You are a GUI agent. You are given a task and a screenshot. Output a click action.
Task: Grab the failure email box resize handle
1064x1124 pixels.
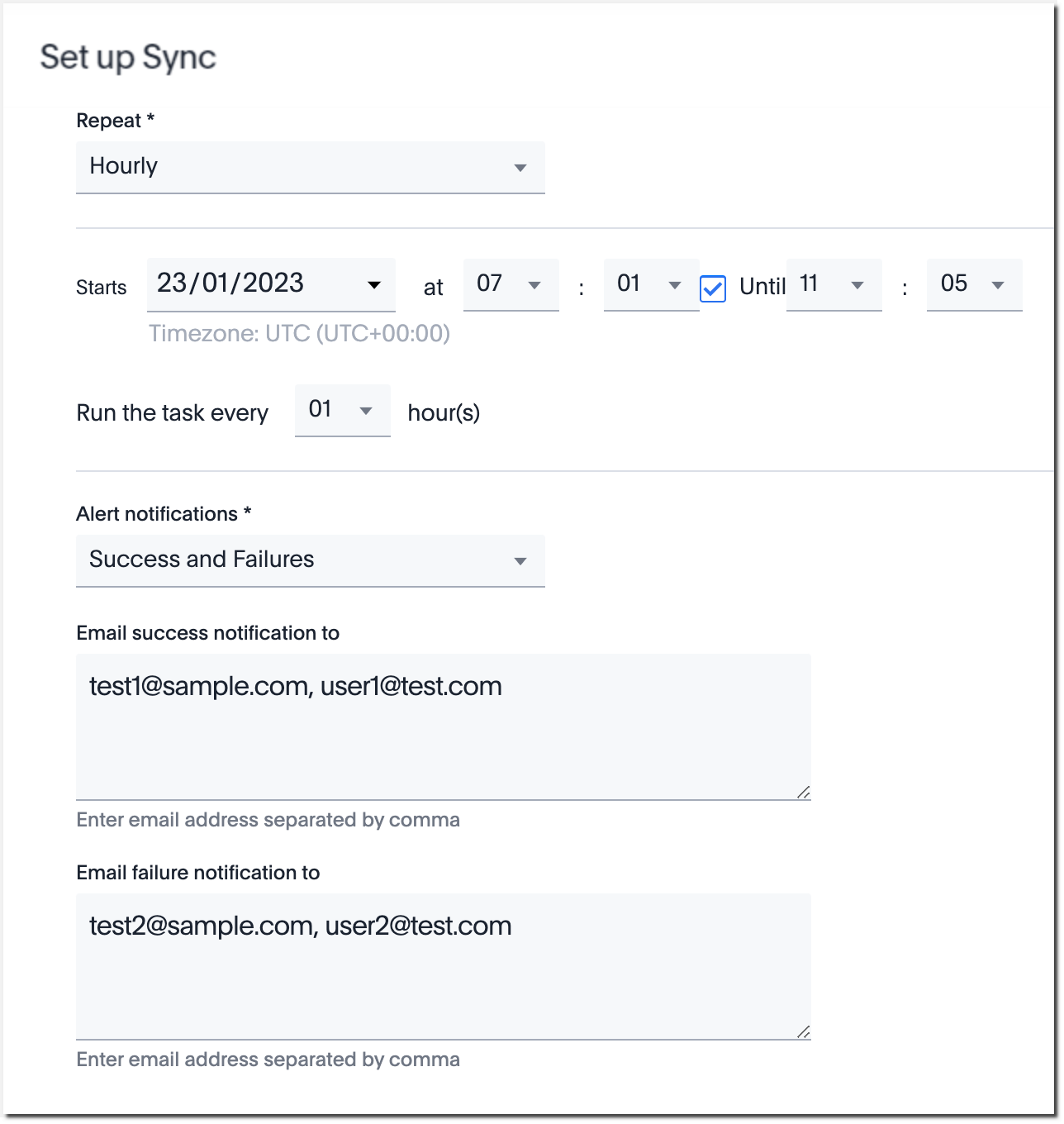point(803,1031)
